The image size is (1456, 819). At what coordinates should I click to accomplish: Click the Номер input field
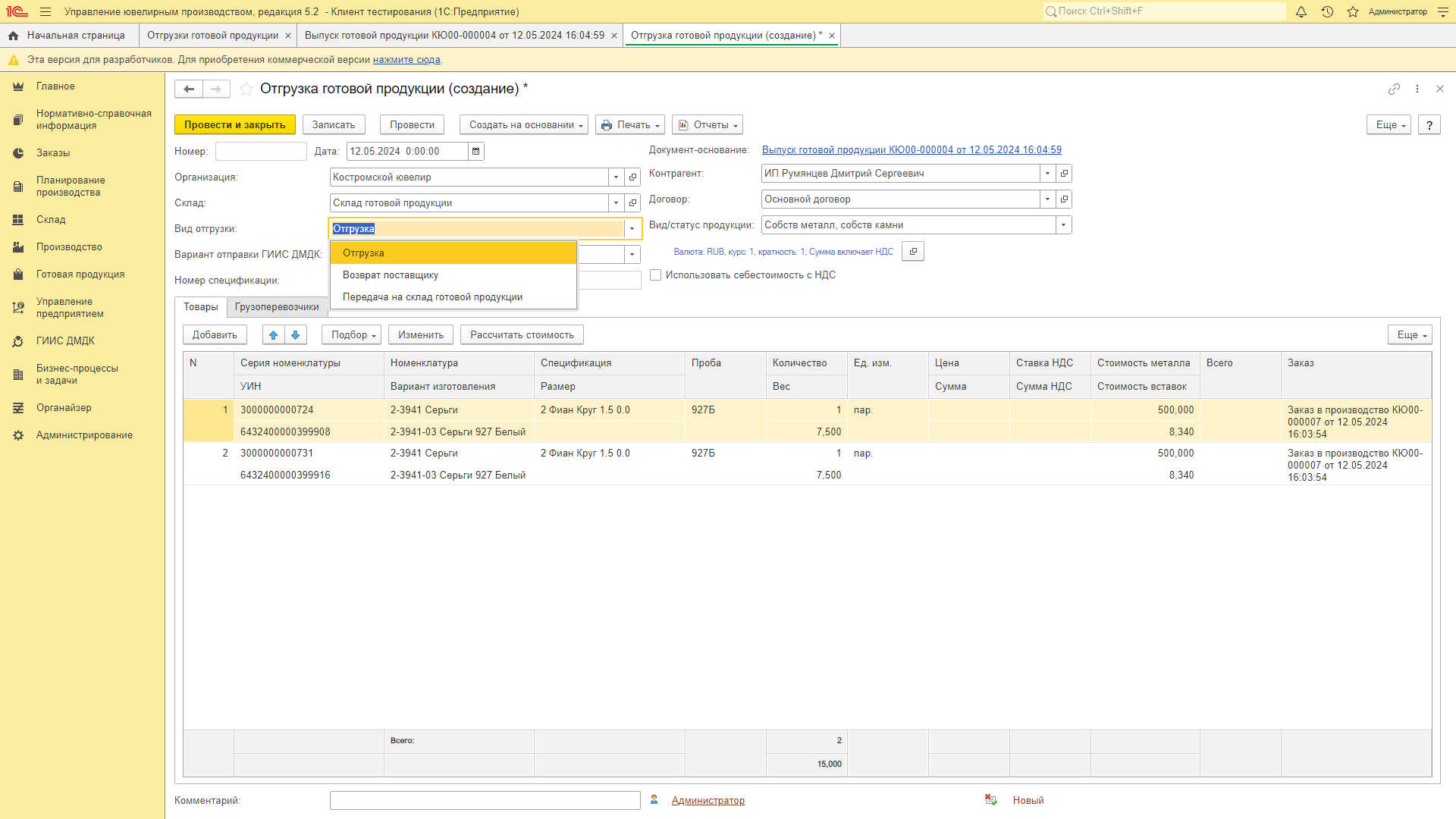[261, 152]
